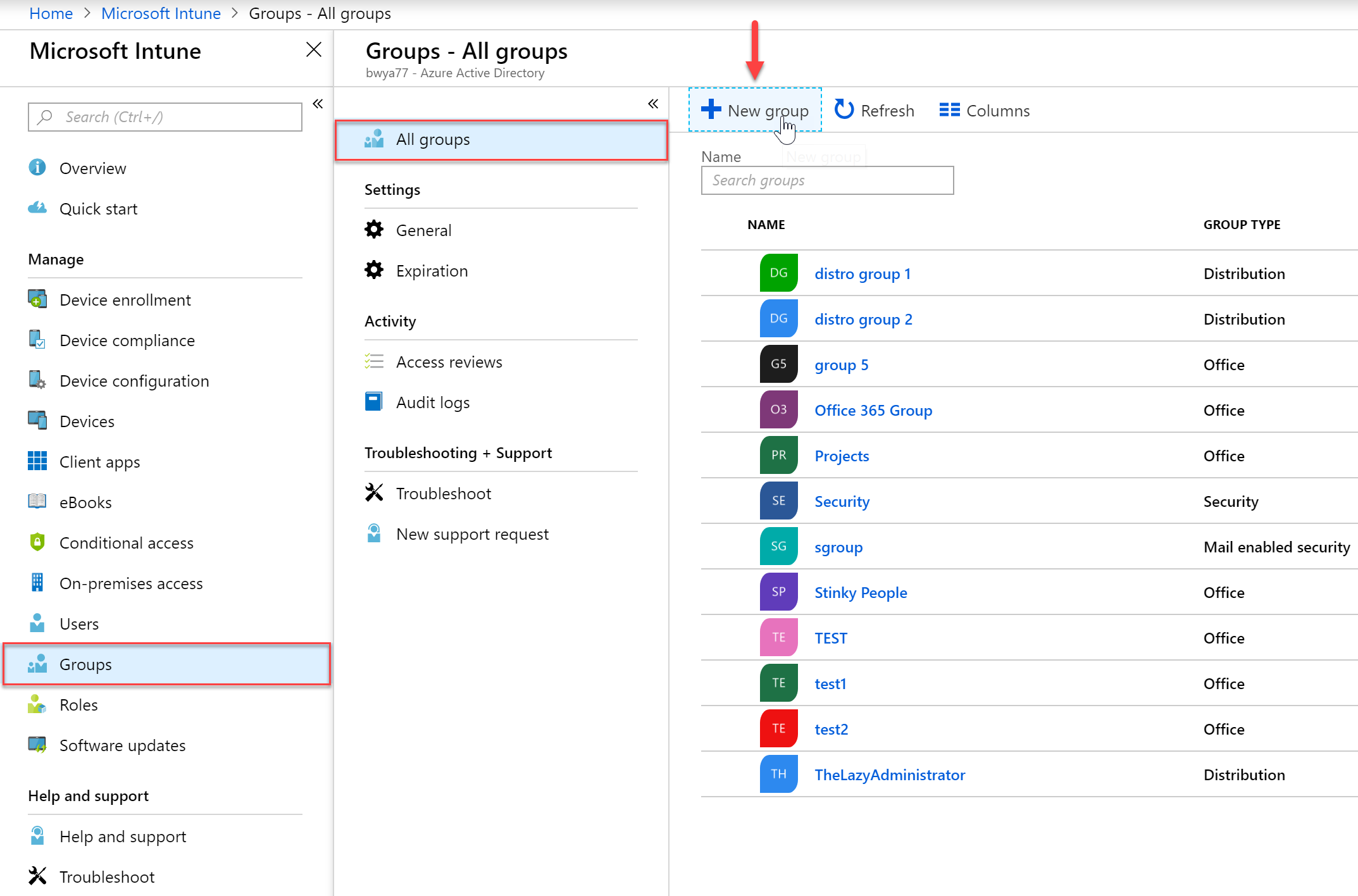This screenshot has width=1358, height=896.
Task: Open Microsoft Intune breadcrumb link
Action: 161,13
